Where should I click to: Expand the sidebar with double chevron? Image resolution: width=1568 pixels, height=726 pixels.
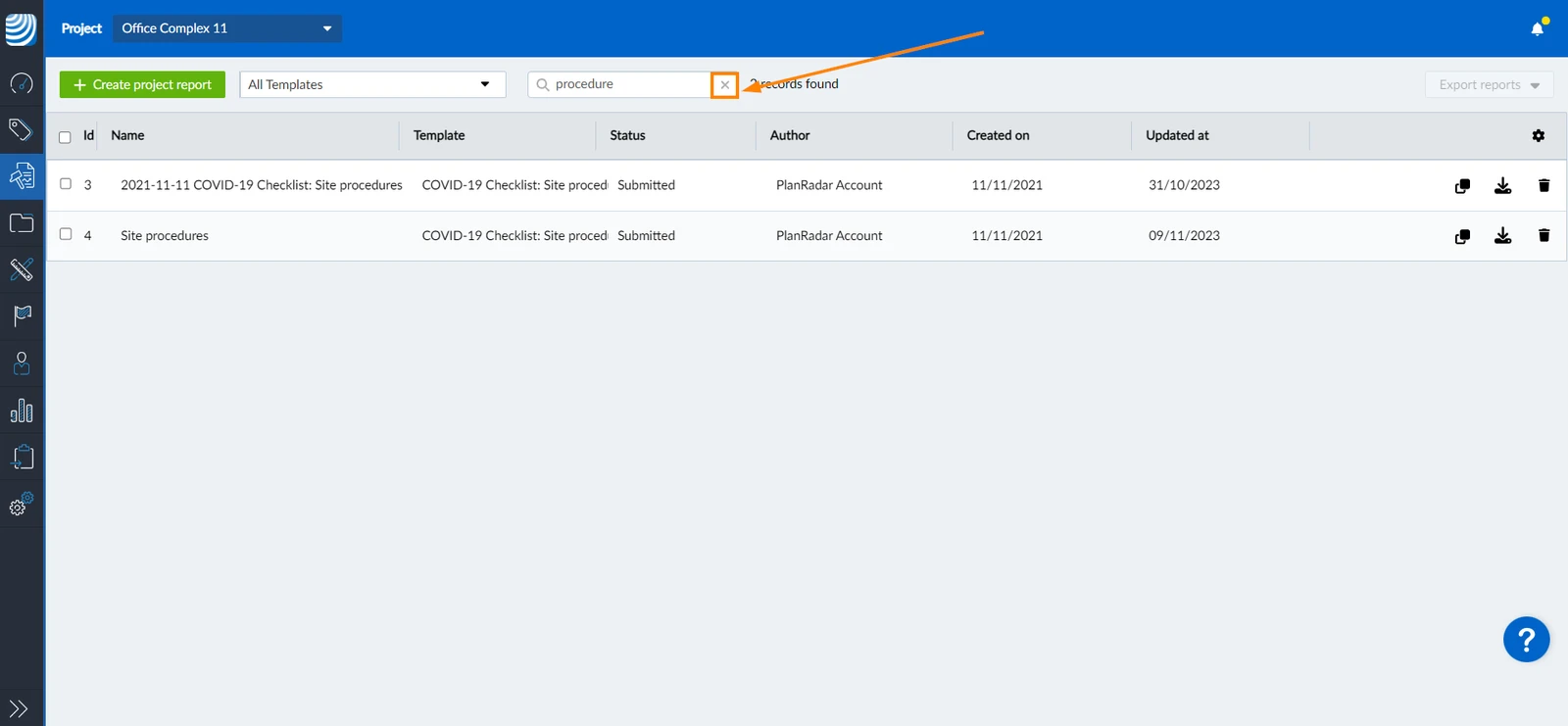(19, 708)
